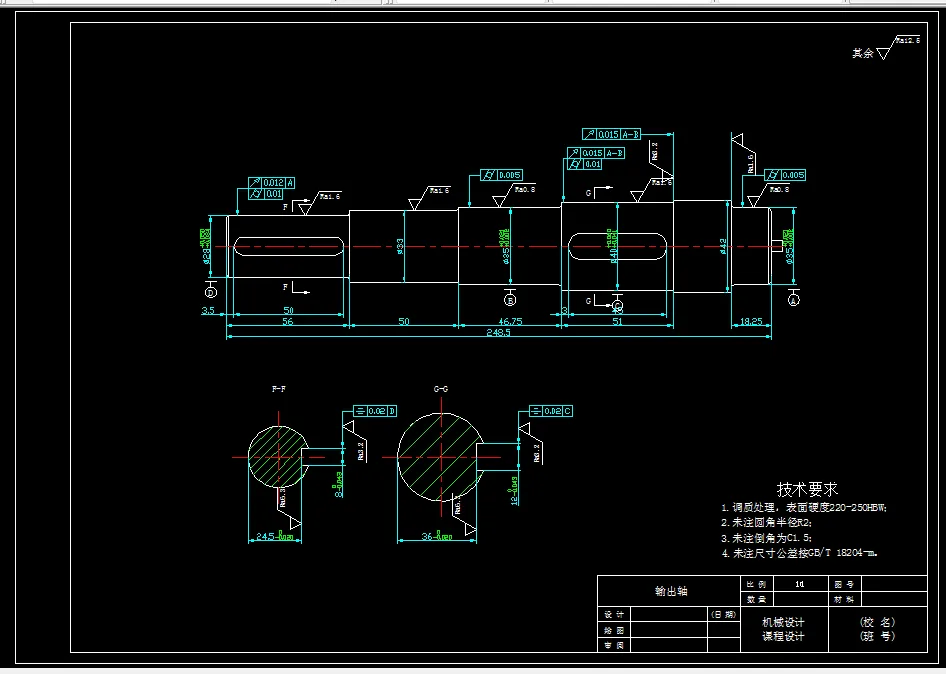Pick the 3.5 dimension at shaft's left end
Screen dimensions: 946x674
coord(208,311)
